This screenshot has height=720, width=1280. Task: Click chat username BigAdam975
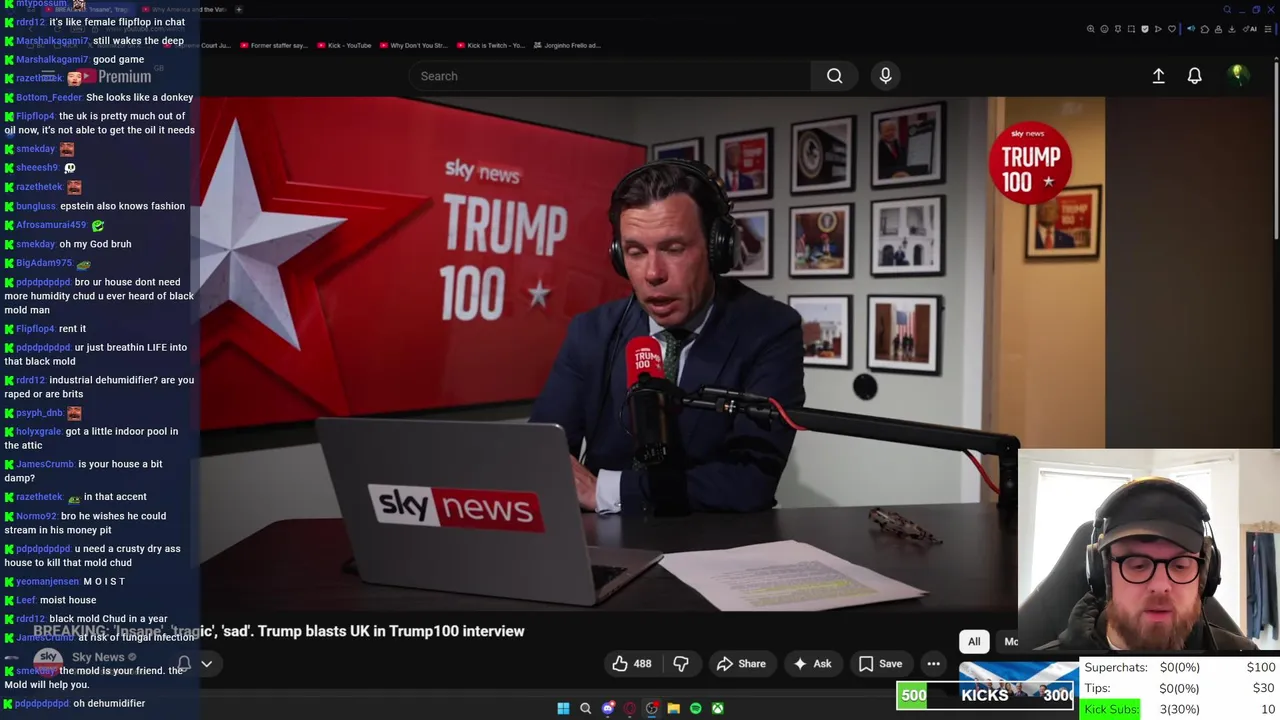[44, 263]
